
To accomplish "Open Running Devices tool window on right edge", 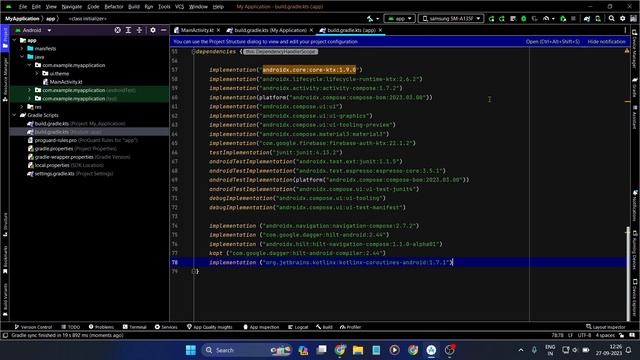I will (635, 249).
